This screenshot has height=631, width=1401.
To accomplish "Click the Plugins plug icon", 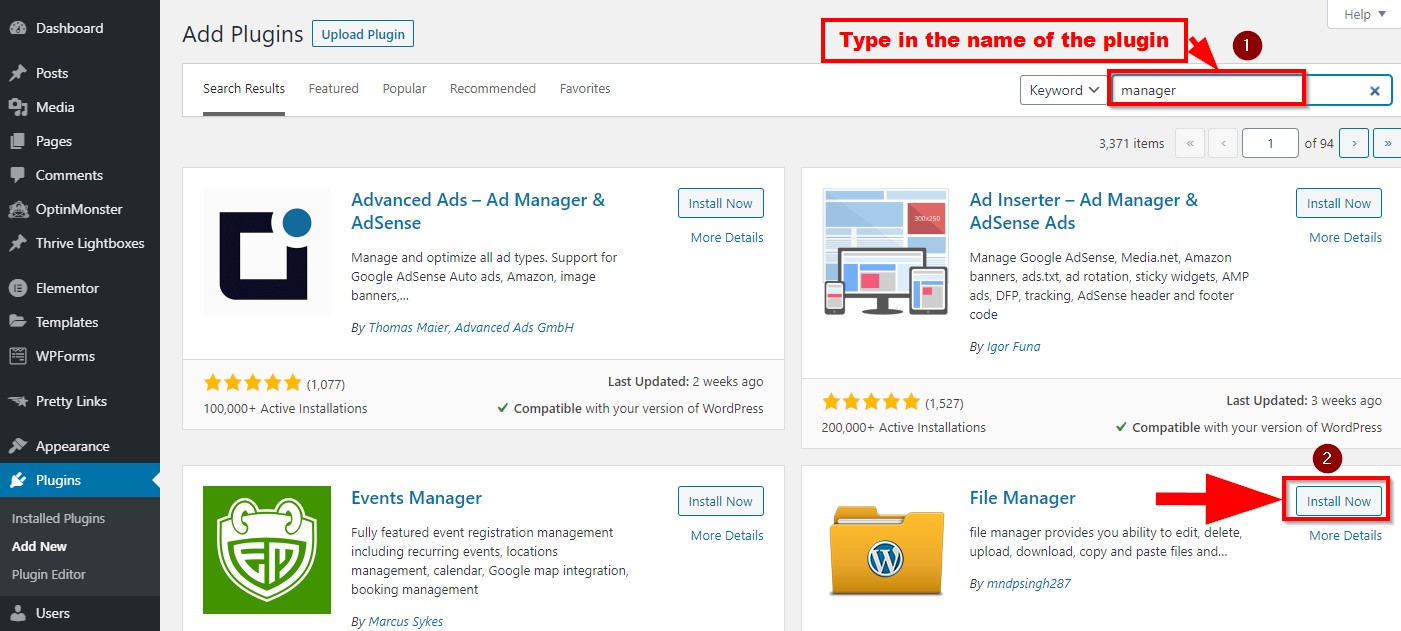I will pyautogui.click(x=17, y=480).
